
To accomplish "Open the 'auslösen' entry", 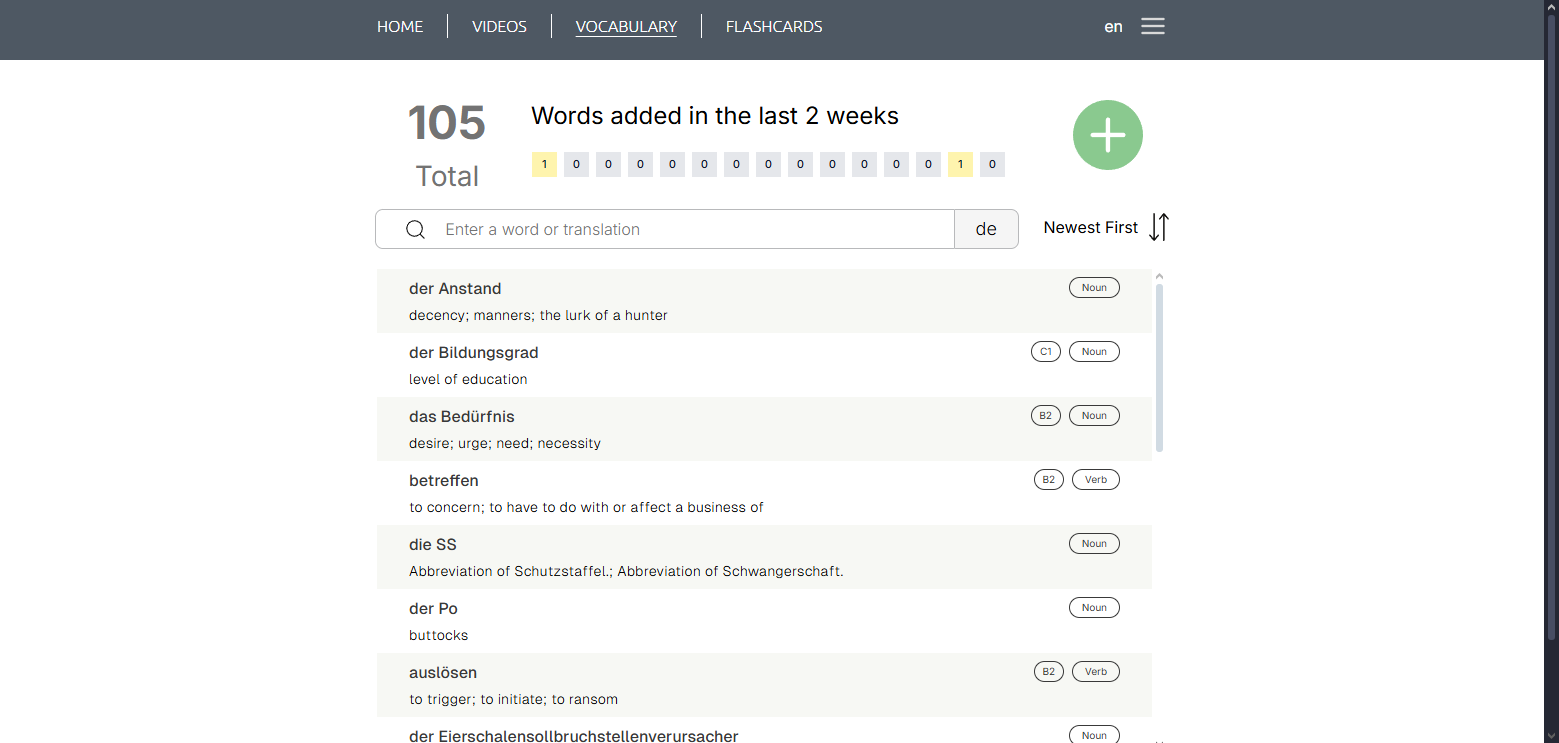I will (764, 685).
